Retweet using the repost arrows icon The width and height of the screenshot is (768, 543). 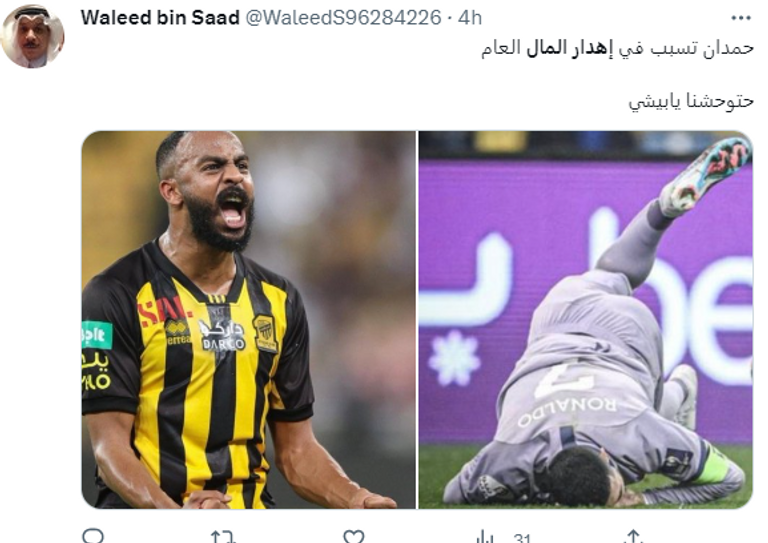pyautogui.click(x=223, y=537)
